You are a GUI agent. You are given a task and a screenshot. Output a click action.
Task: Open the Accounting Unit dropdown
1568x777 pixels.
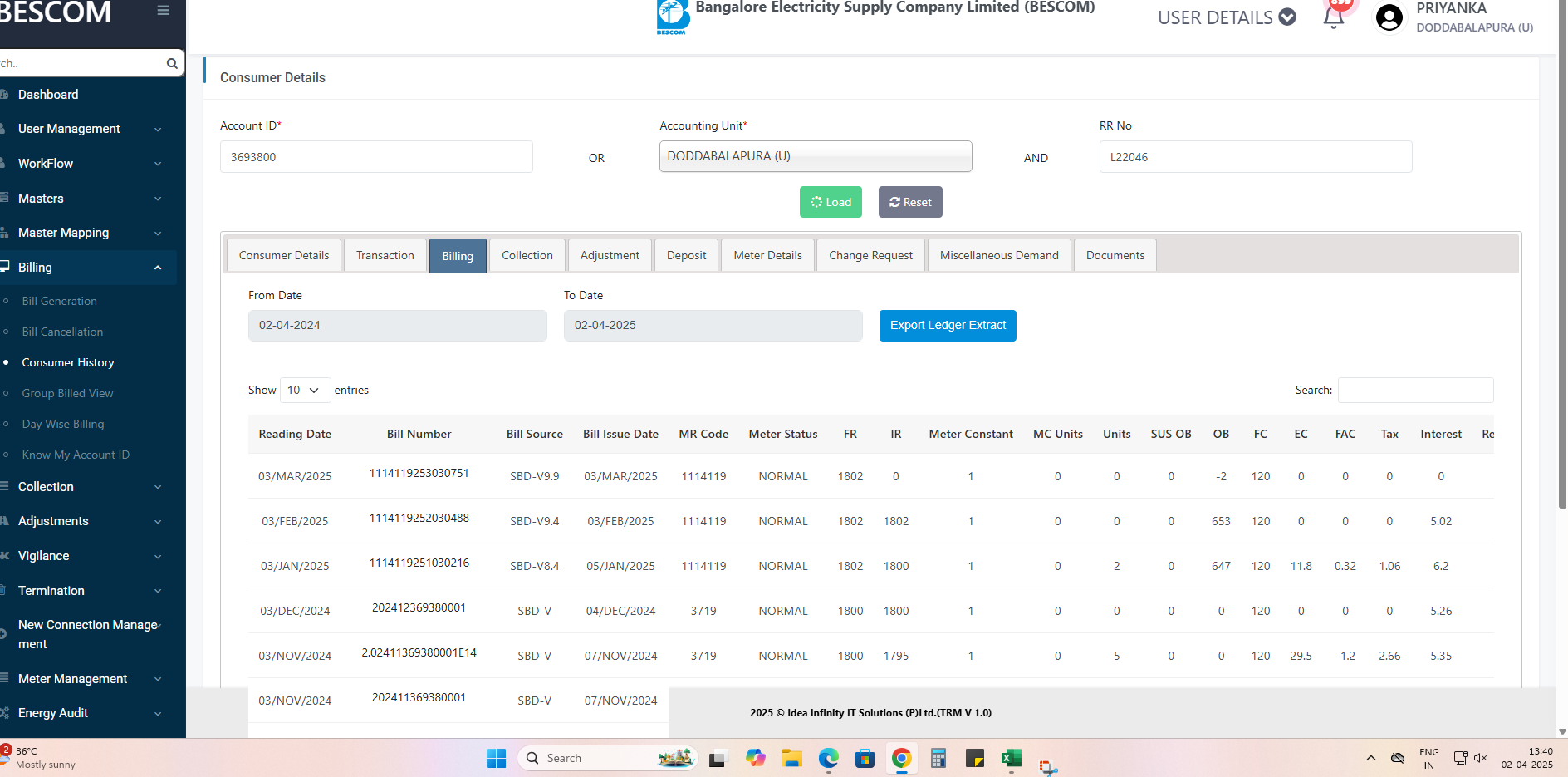(x=816, y=156)
